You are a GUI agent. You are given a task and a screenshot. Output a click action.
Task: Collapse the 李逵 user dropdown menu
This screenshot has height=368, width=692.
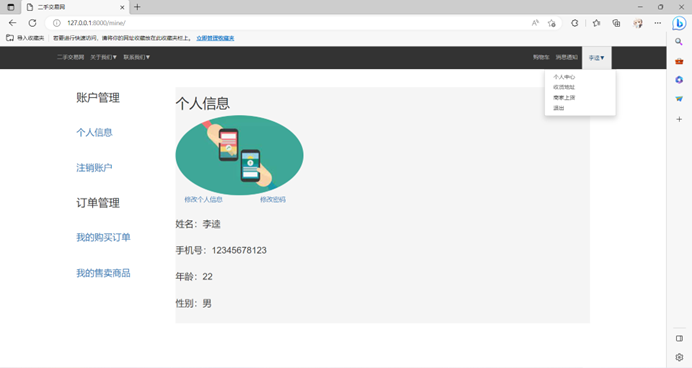596,58
